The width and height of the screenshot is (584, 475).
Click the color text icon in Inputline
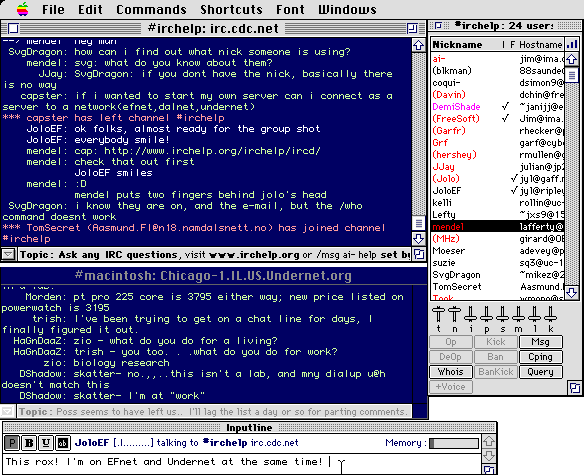pyautogui.click(x=63, y=443)
